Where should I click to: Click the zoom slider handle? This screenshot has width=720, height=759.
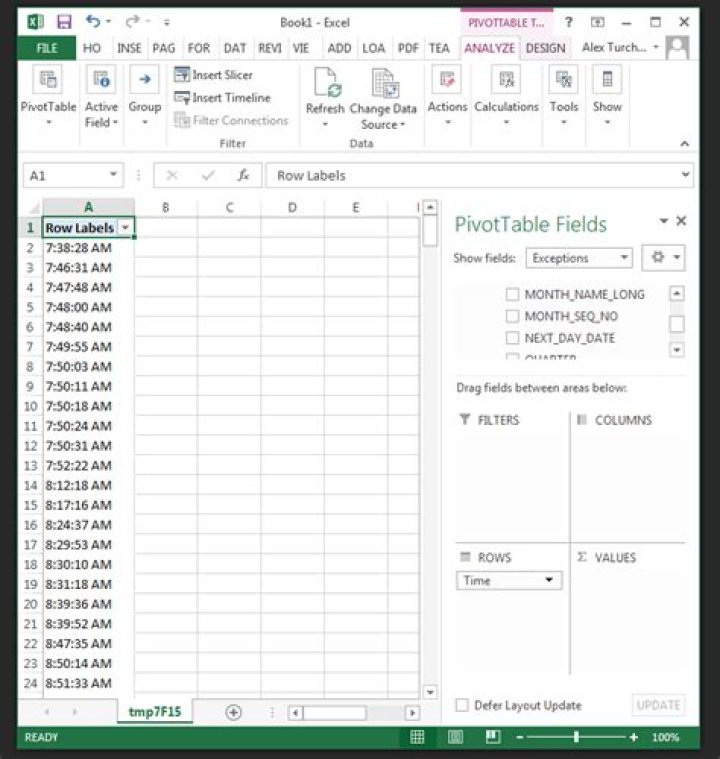pyautogui.click(x=576, y=737)
